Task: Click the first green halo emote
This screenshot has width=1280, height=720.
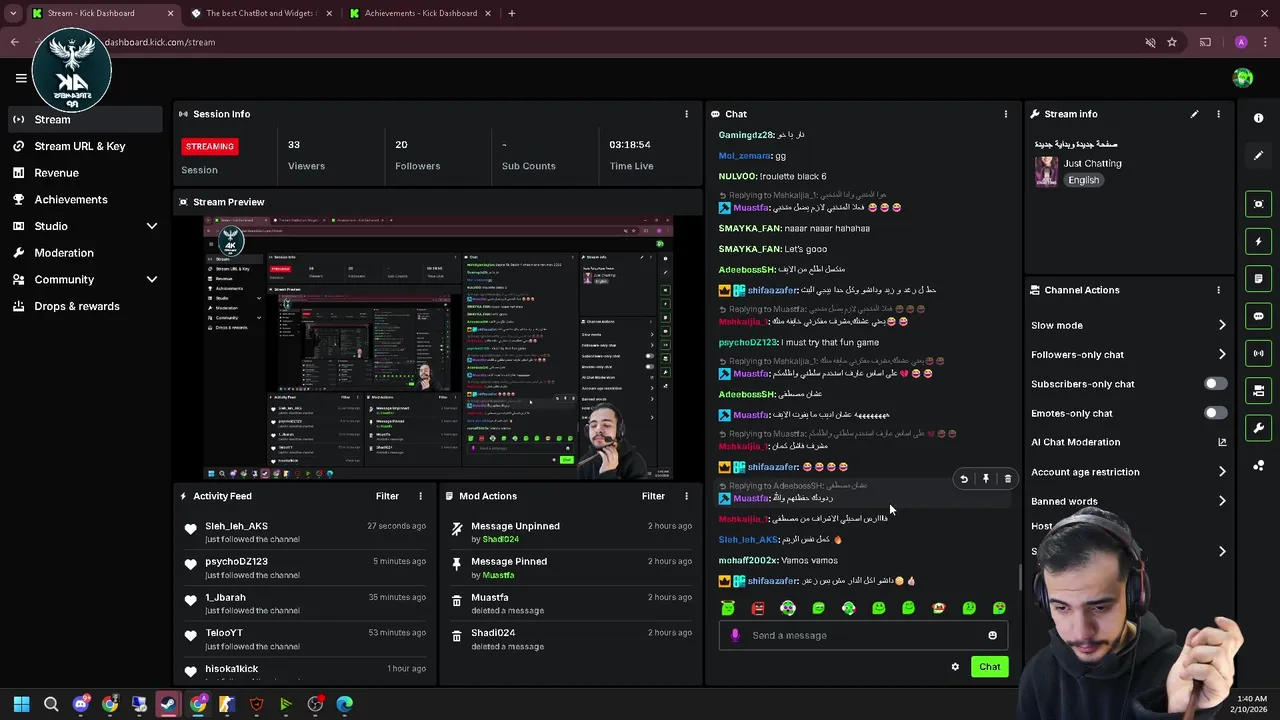Action: [x=728, y=608]
